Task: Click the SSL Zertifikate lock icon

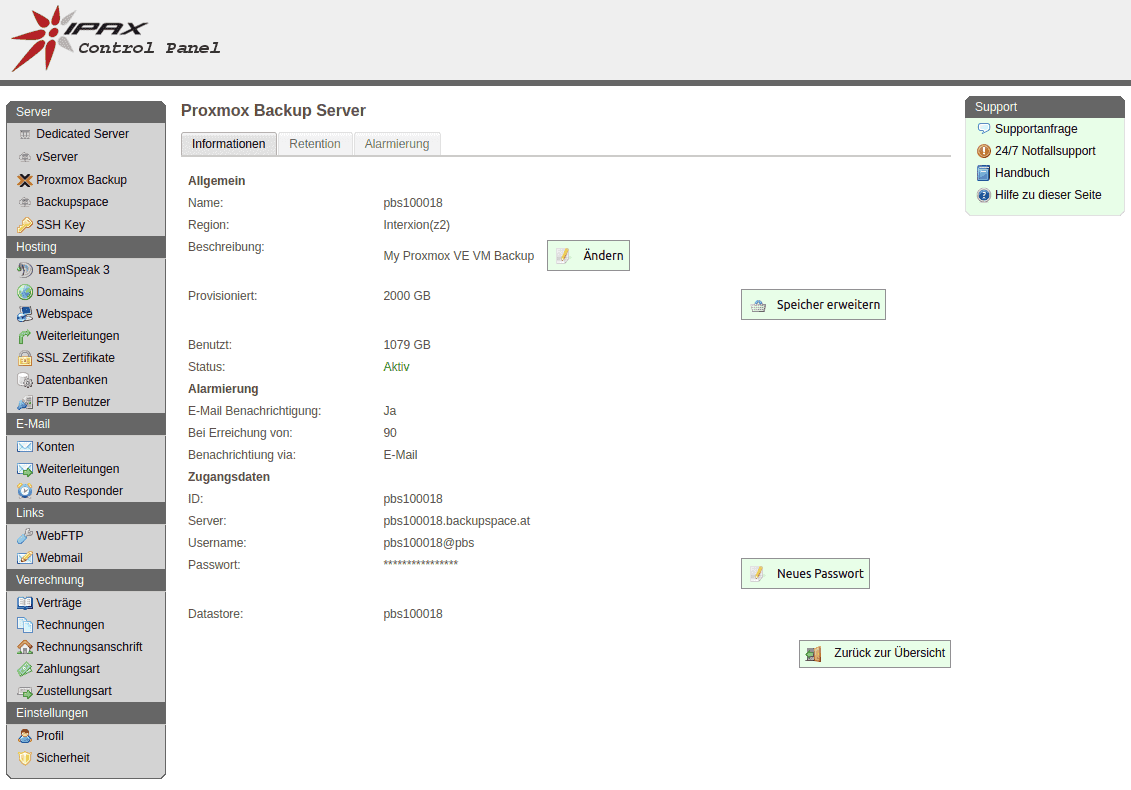Action: click(25, 358)
